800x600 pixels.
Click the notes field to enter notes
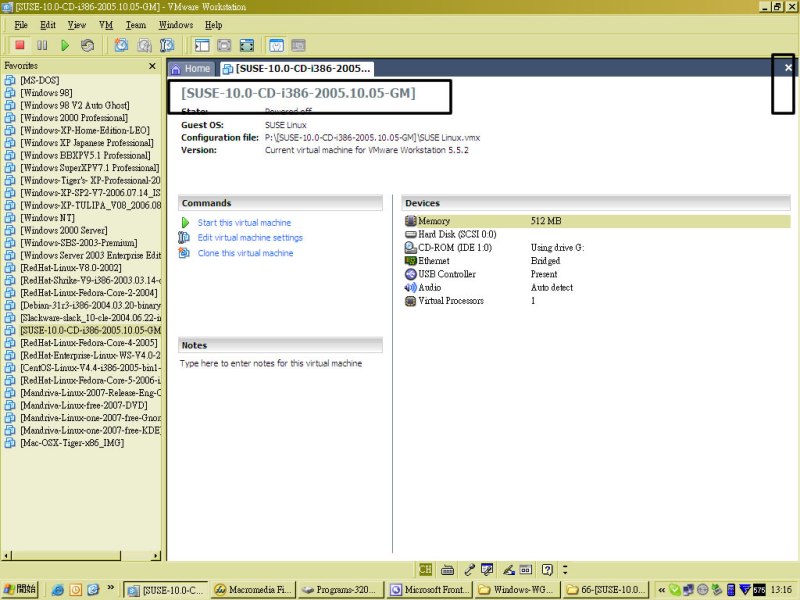(271, 363)
